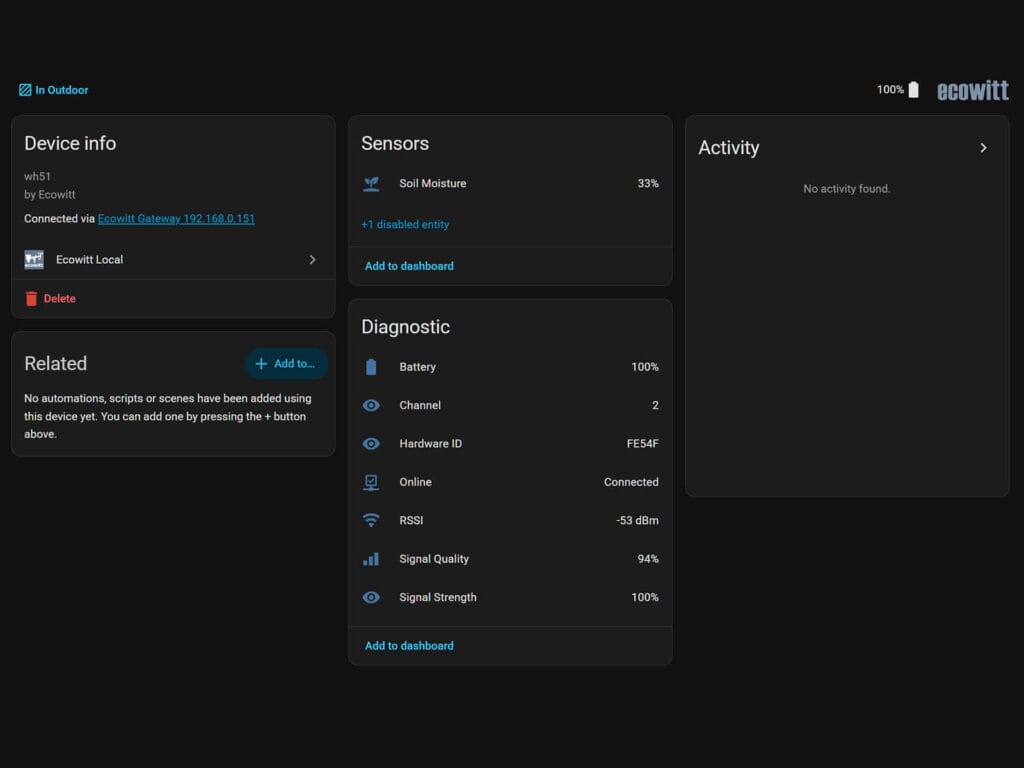Open Activity panel via chevron arrow
Viewport: 1024px width, 768px height.
(x=984, y=148)
